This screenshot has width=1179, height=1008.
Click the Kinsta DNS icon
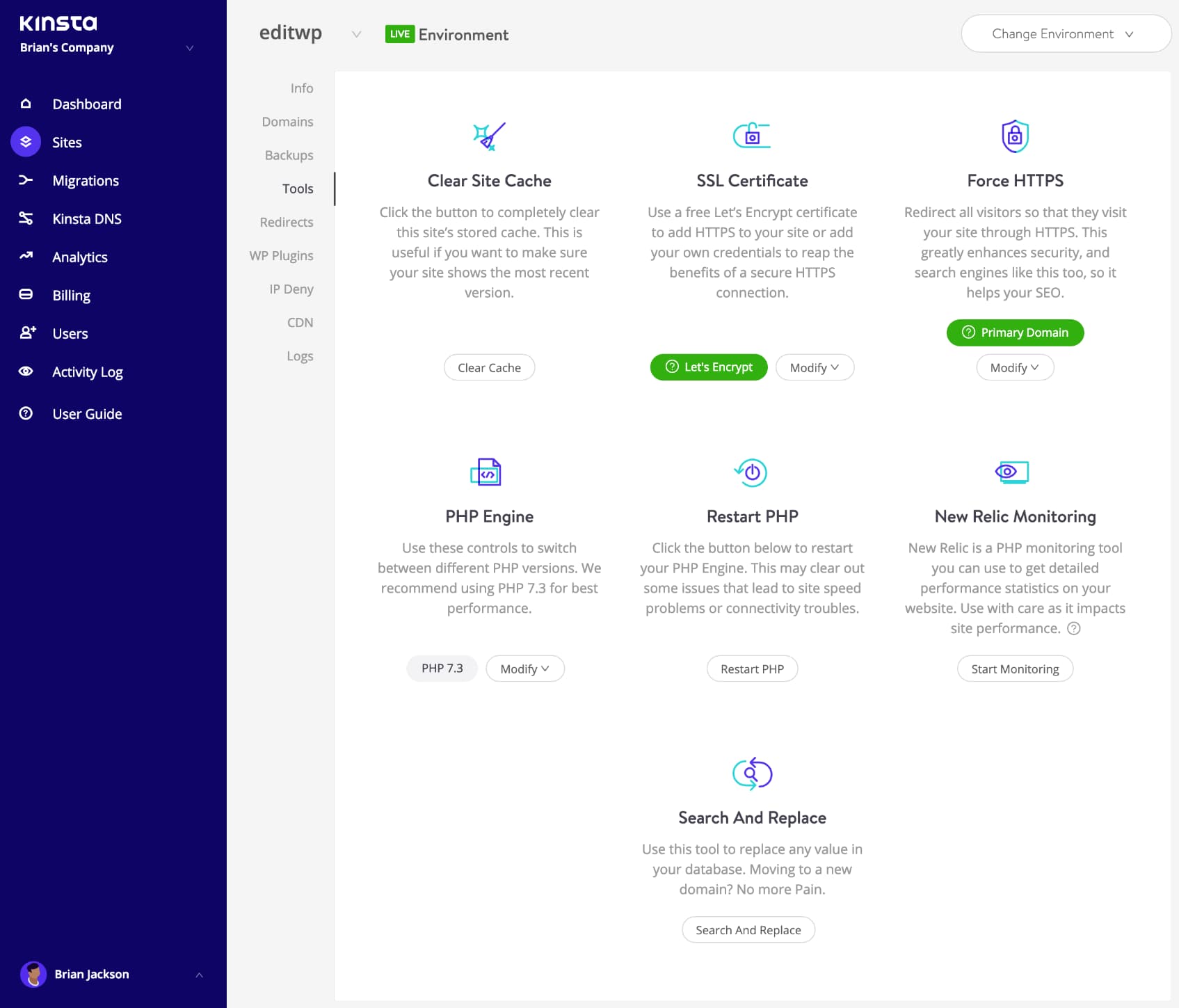click(26, 218)
